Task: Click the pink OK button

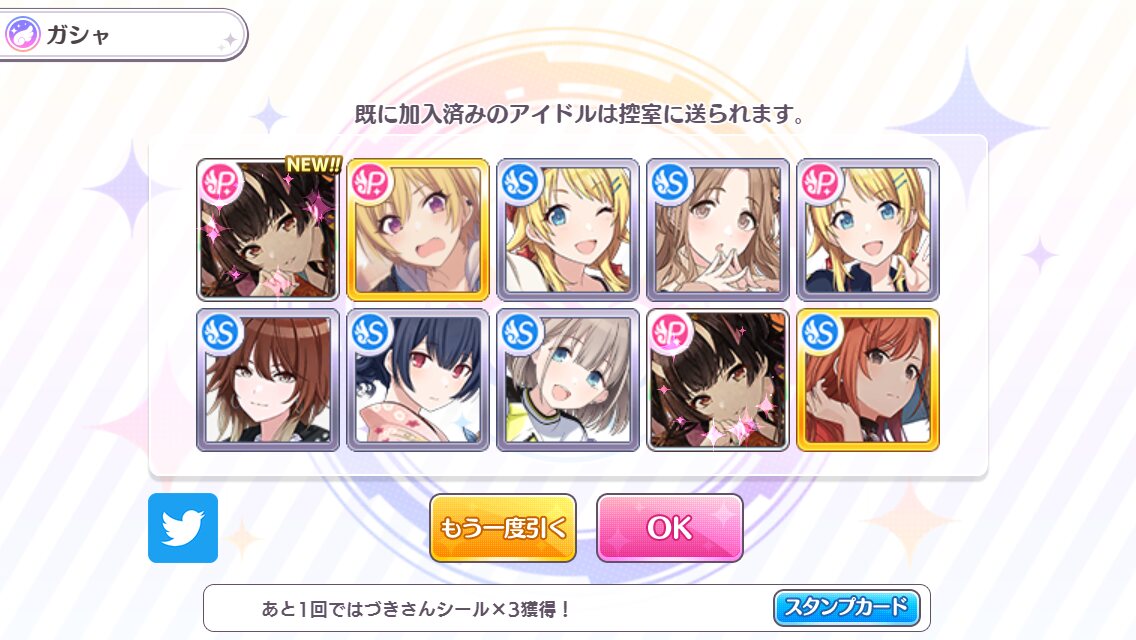Action: 669,528
